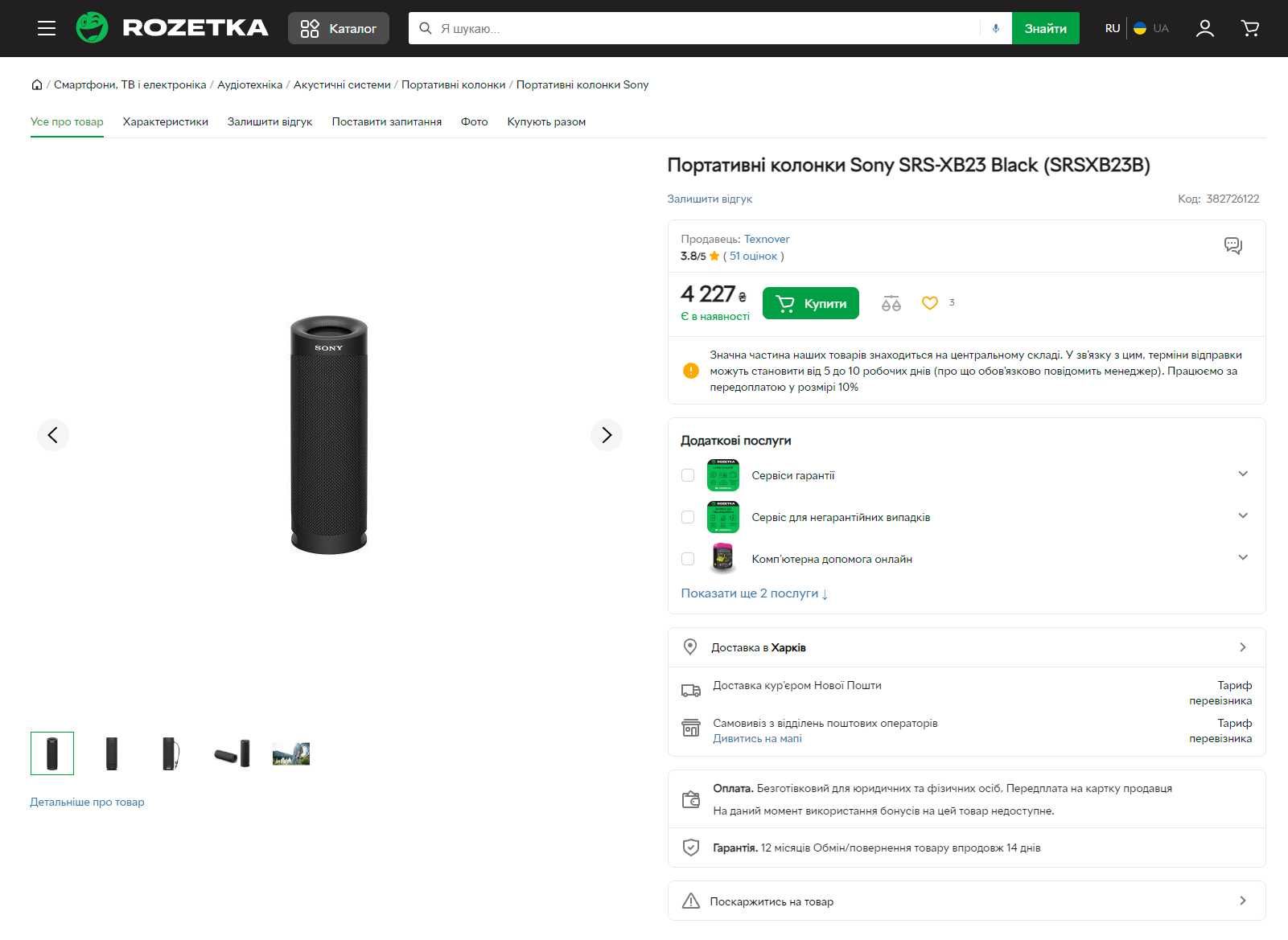Select first speaker thumbnail
The width and height of the screenshot is (1288, 940).
52,753
